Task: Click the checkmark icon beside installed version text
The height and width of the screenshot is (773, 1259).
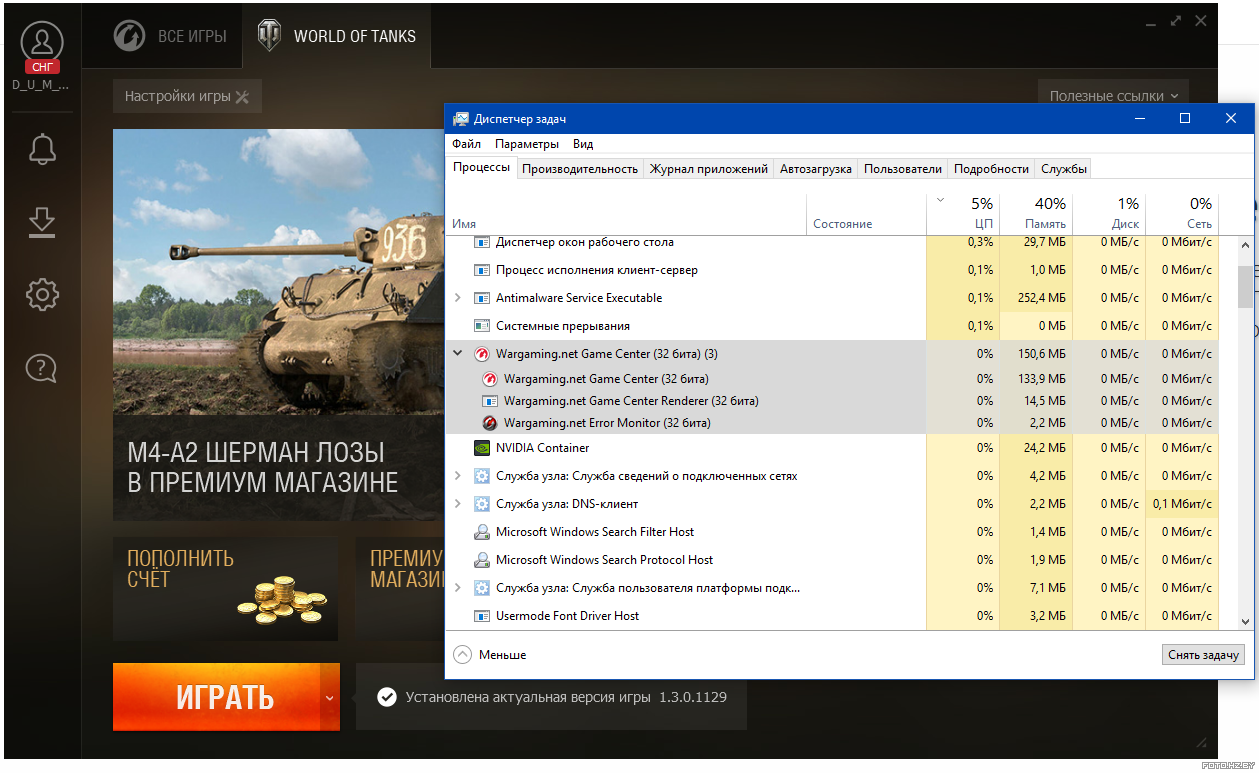Action: coord(387,696)
